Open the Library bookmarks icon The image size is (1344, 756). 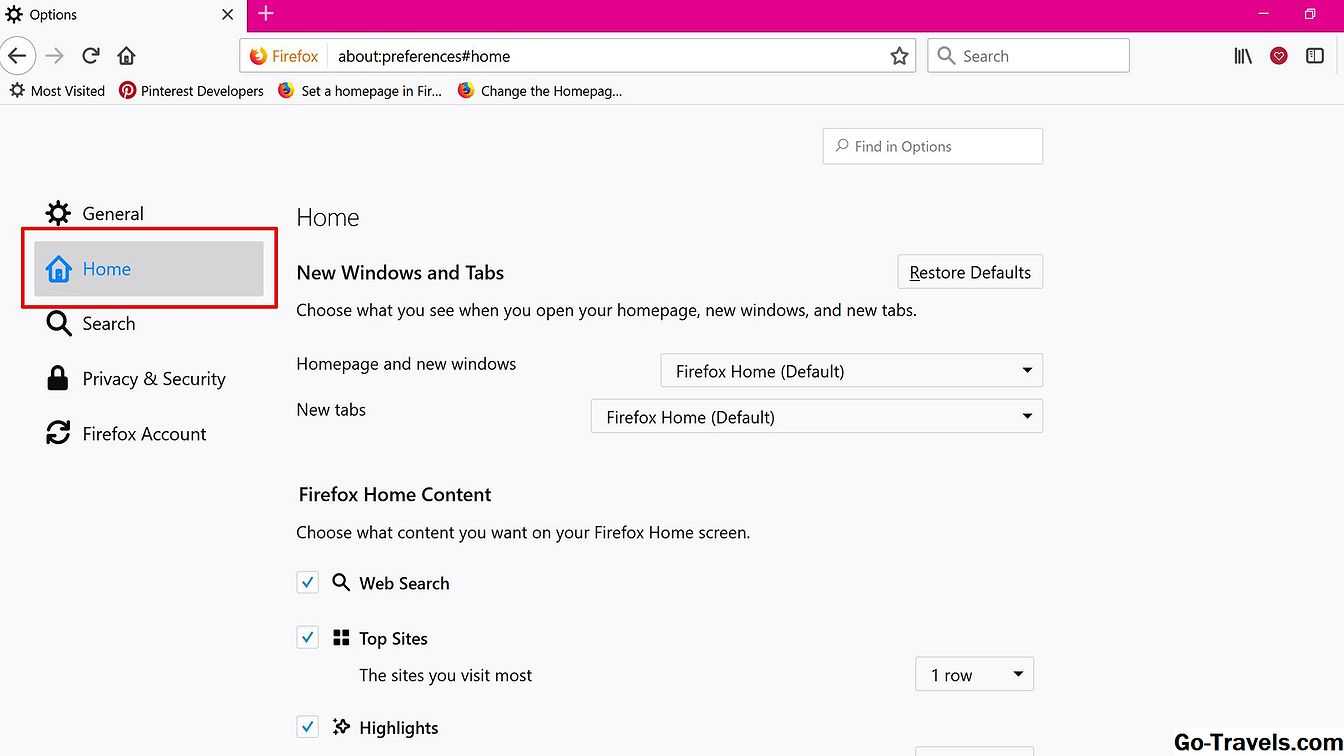click(1243, 56)
